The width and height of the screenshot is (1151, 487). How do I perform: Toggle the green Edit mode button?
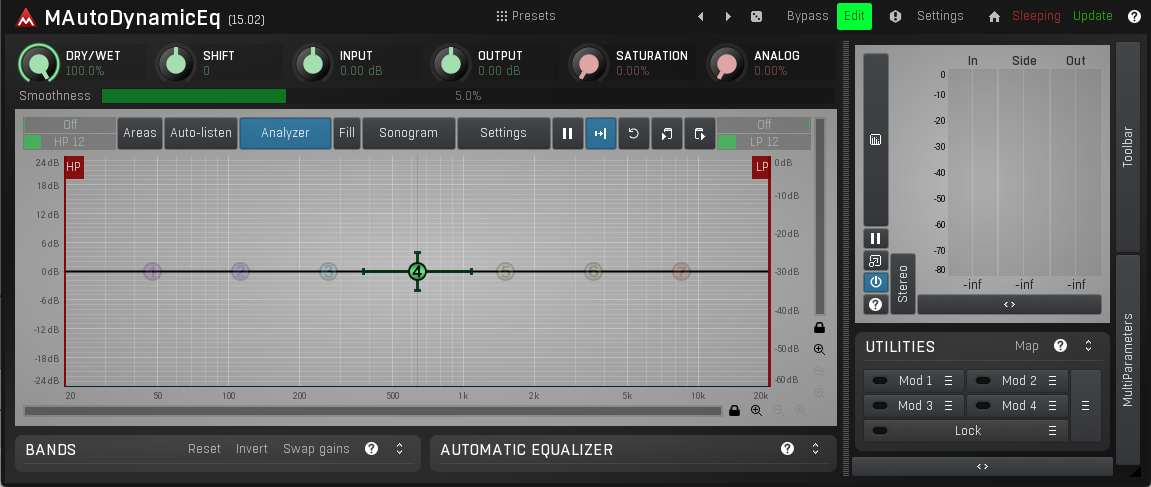click(854, 15)
